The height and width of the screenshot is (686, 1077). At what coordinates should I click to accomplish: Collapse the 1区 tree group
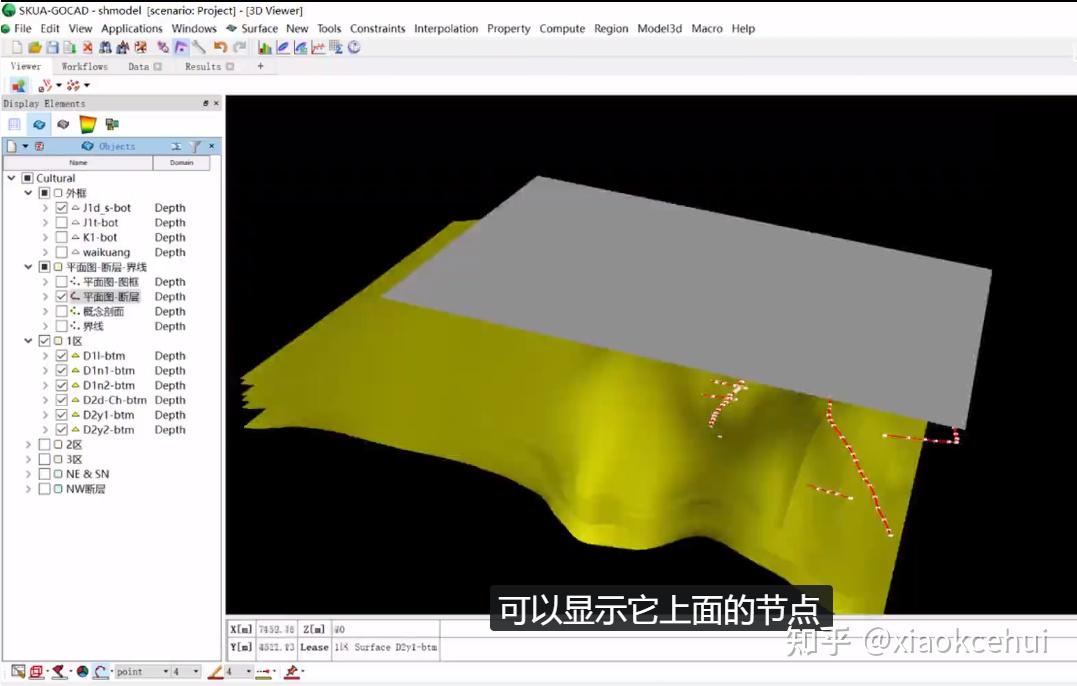pos(28,341)
